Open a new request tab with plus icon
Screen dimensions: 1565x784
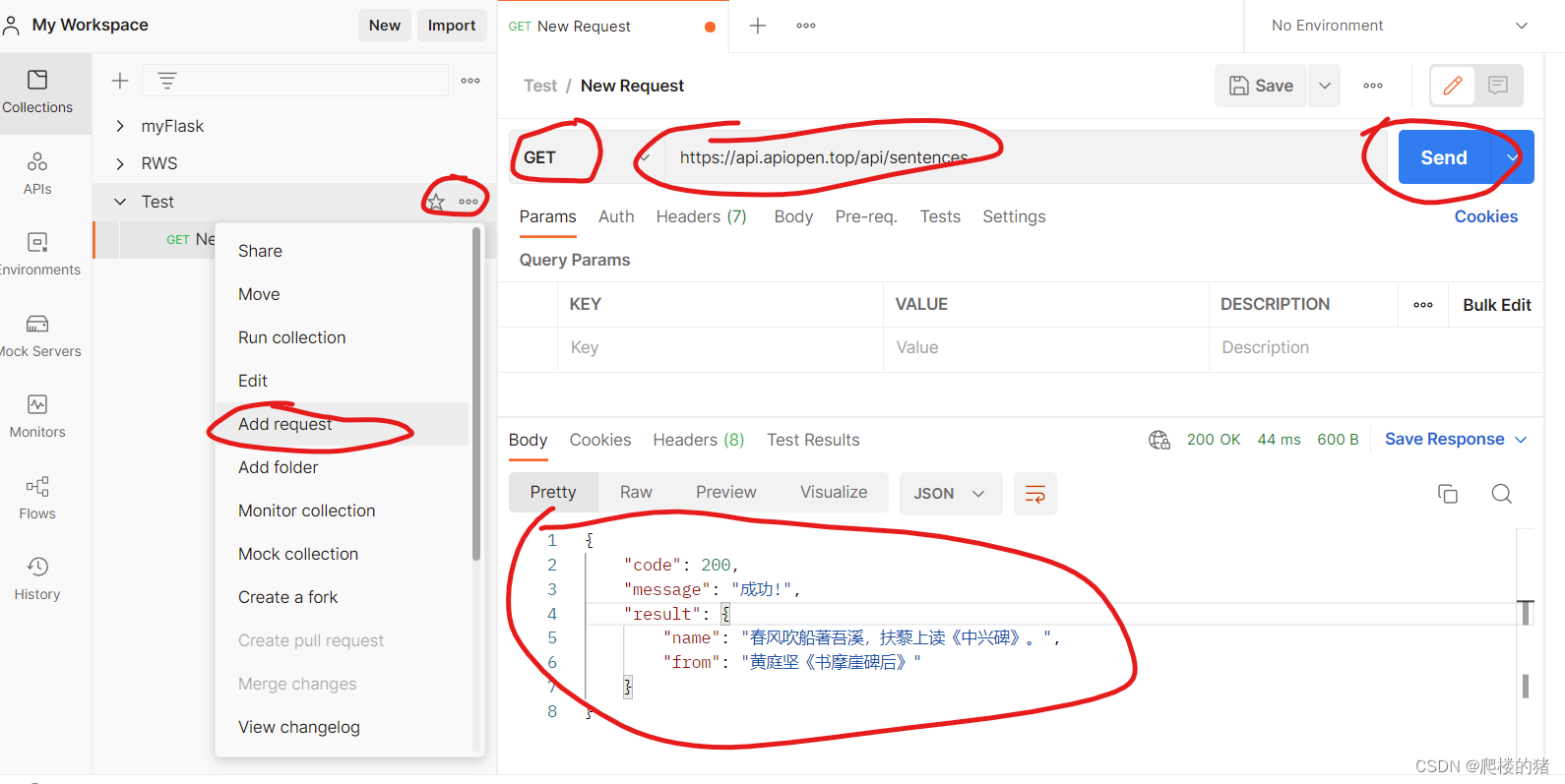[x=758, y=26]
